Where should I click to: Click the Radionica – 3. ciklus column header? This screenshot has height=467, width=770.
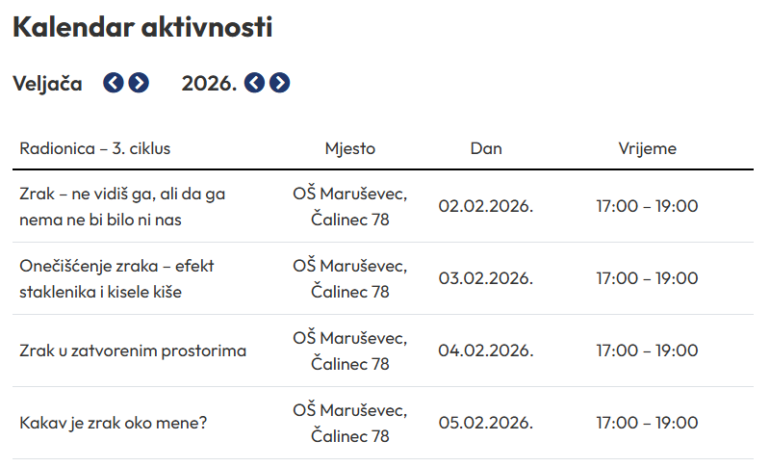point(95,149)
